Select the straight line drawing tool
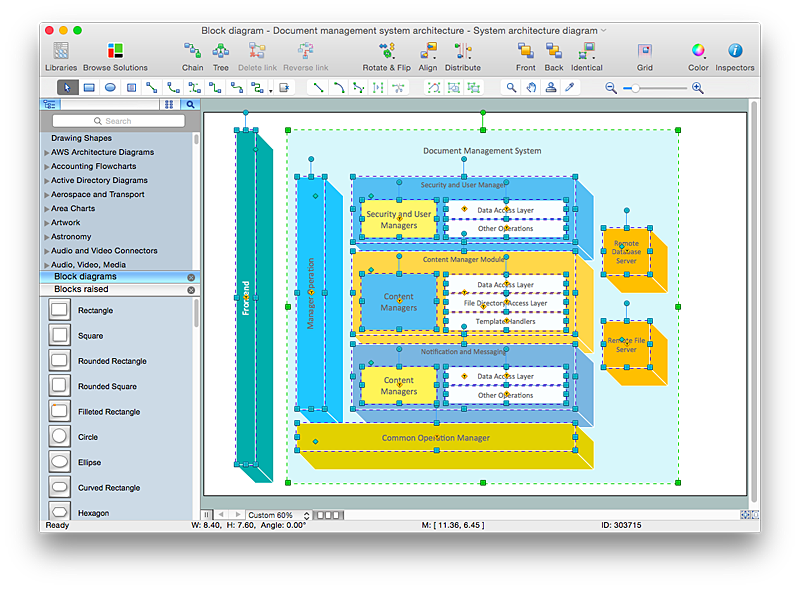The image size is (800, 589). [318, 88]
